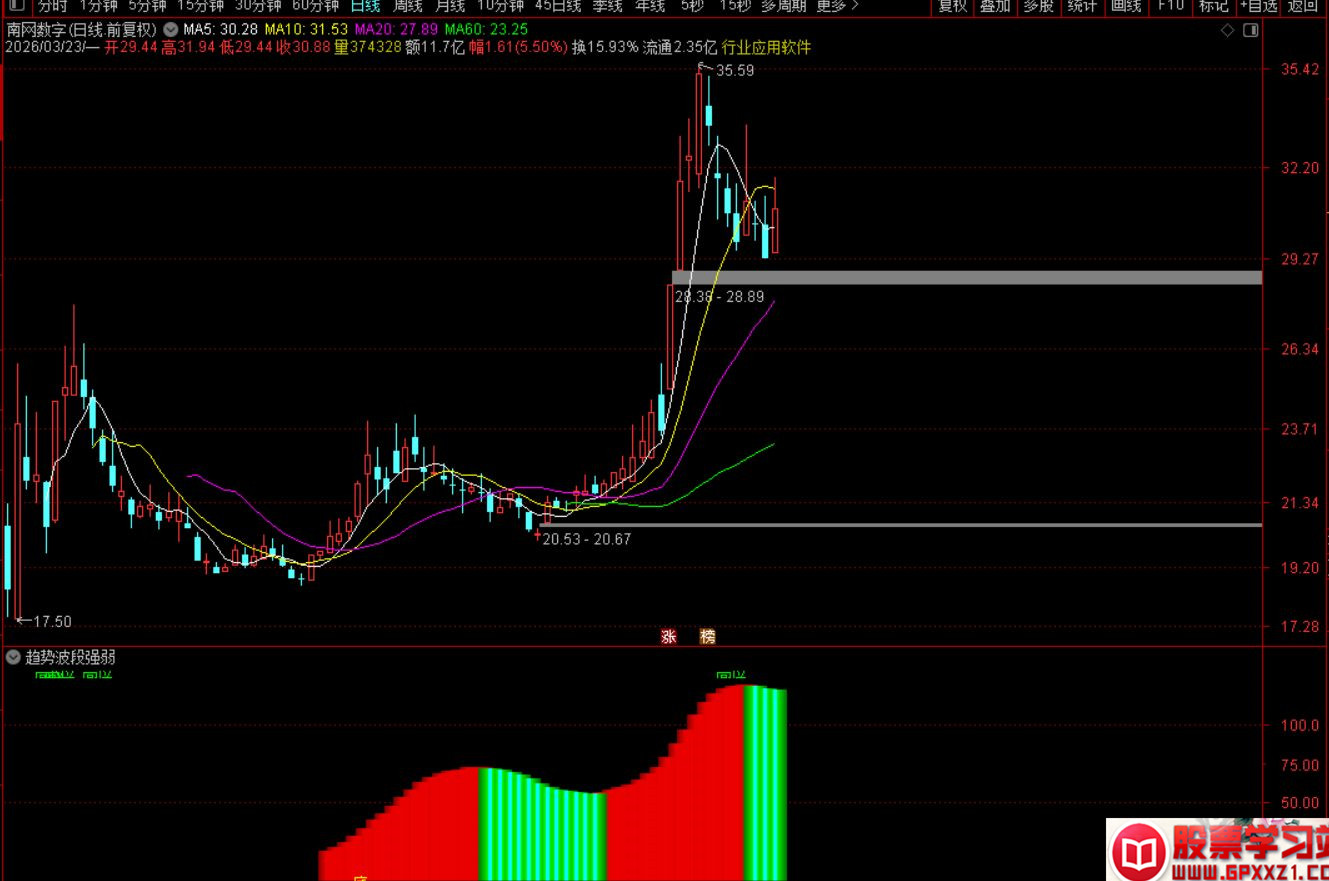Click the 返回 back button
The width and height of the screenshot is (1329, 881).
(x=1302, y=6)
